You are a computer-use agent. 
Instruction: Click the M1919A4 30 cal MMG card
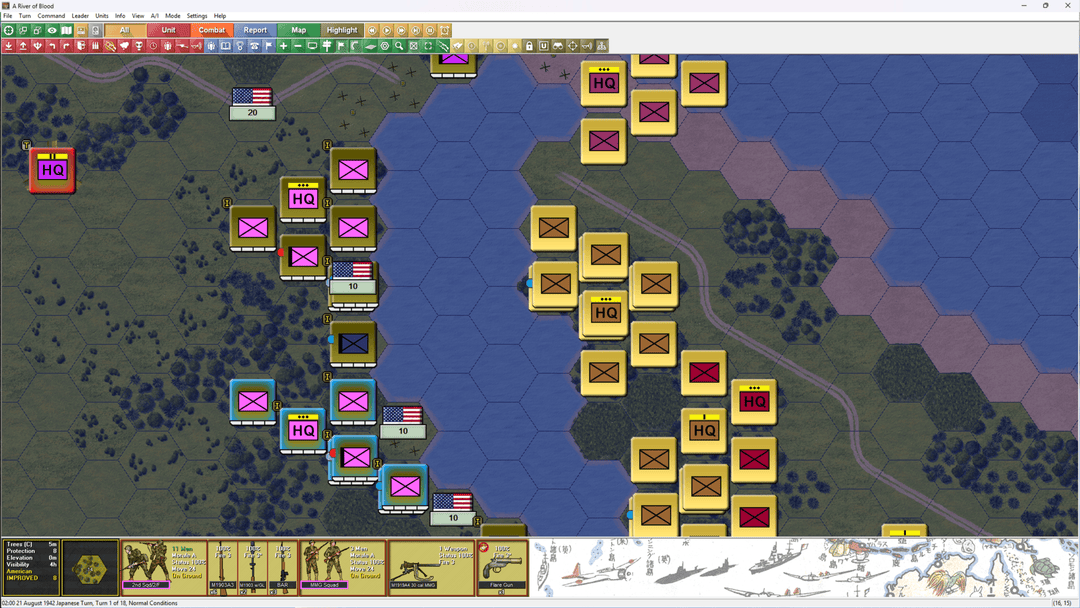click(x=432, y=568)
